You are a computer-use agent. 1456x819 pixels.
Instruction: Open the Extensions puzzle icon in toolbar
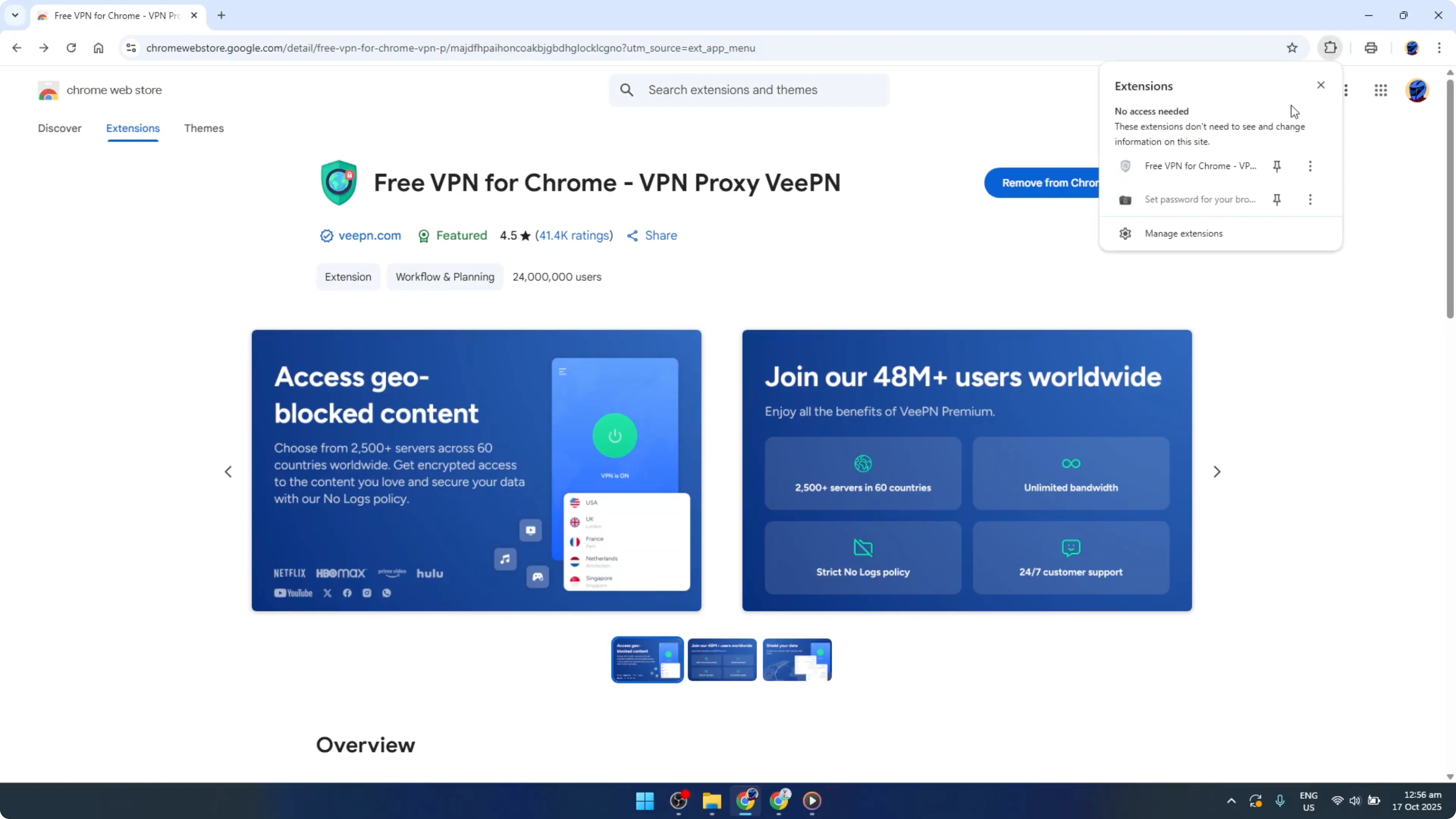pyautogui.click(x=1330, y=48)
